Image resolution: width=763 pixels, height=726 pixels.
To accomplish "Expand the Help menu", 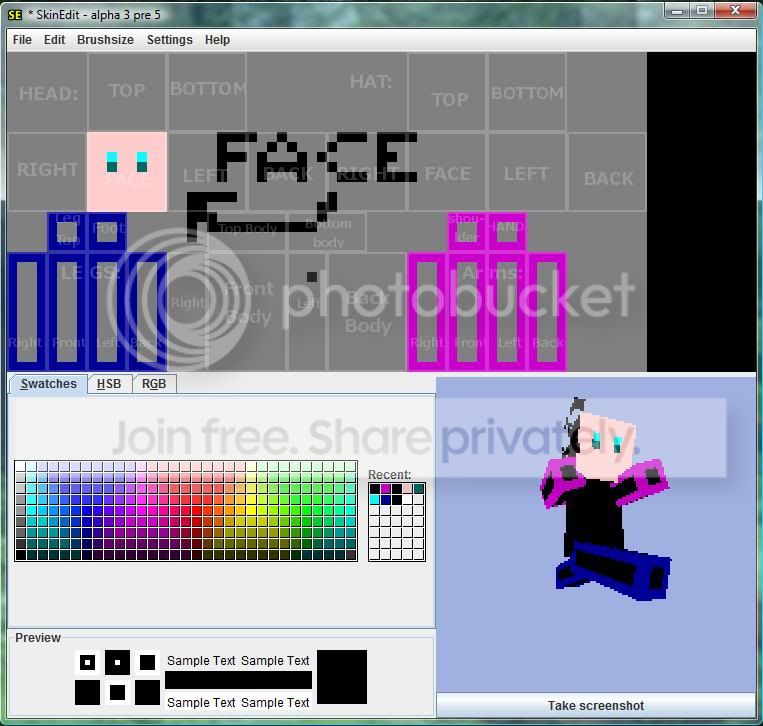I will tap(217, 40).
